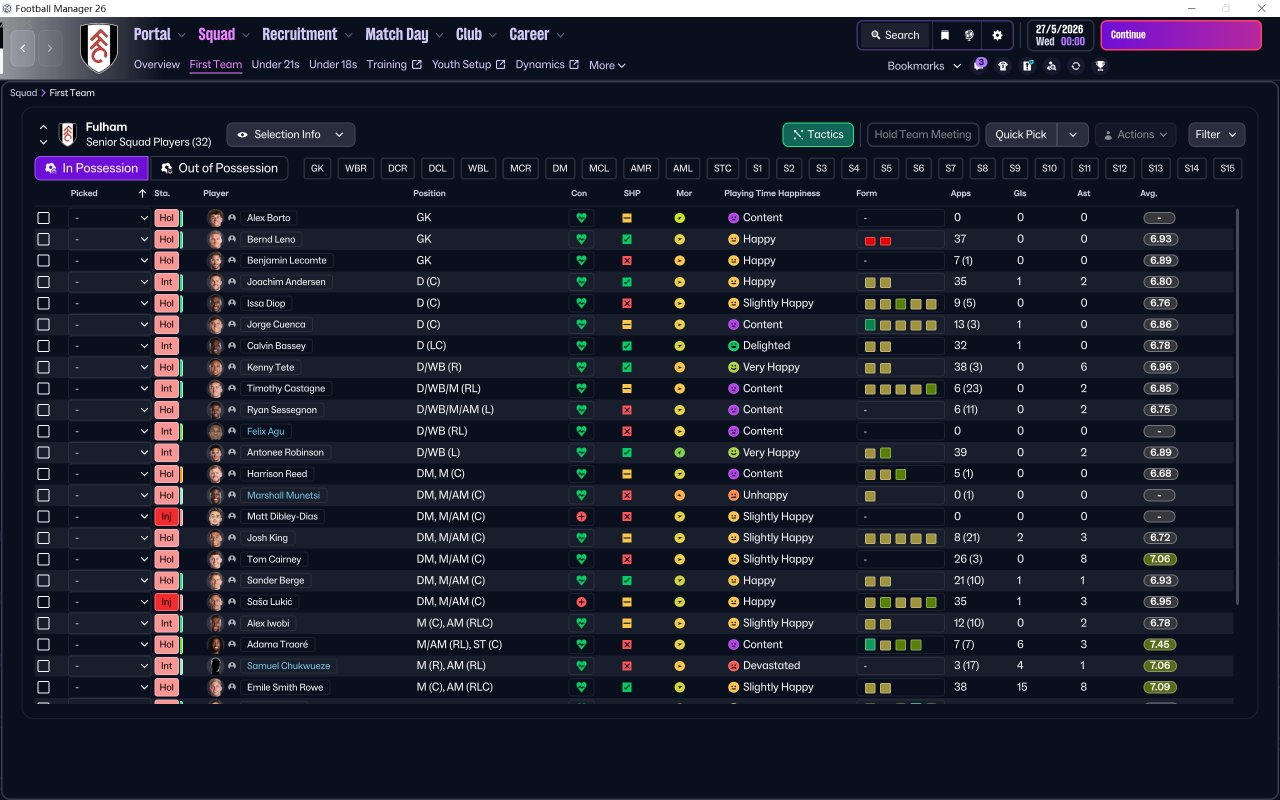Click Samuel Chukwueze's Devastated face icon
This screenshot has width=1280, height=800.
[x=733, y=666]
